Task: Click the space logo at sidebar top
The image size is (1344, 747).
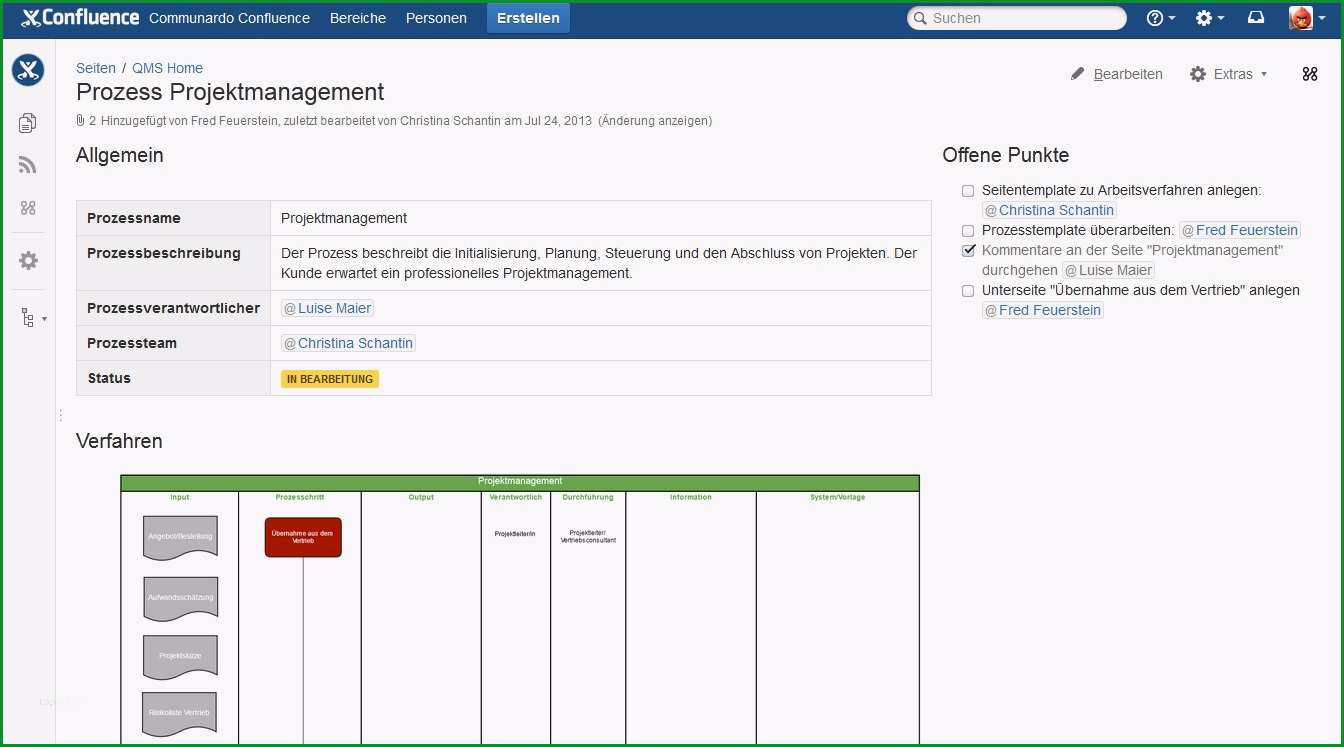Action: (28, 70)
